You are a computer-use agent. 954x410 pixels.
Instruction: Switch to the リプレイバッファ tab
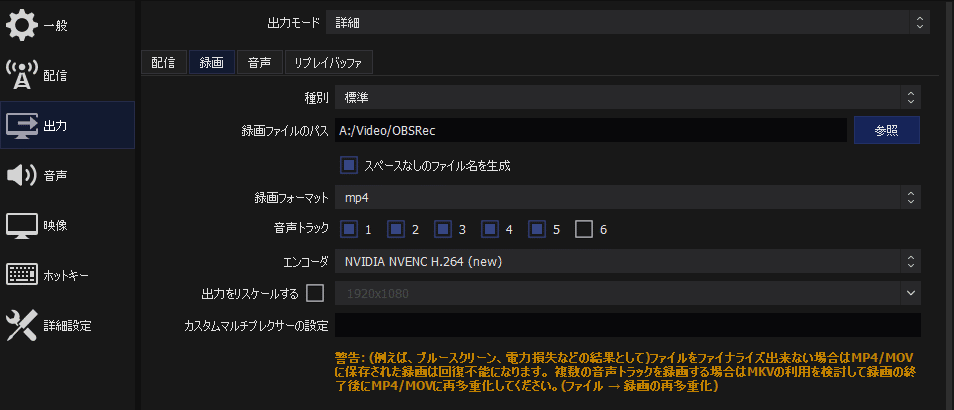point(329,63)
